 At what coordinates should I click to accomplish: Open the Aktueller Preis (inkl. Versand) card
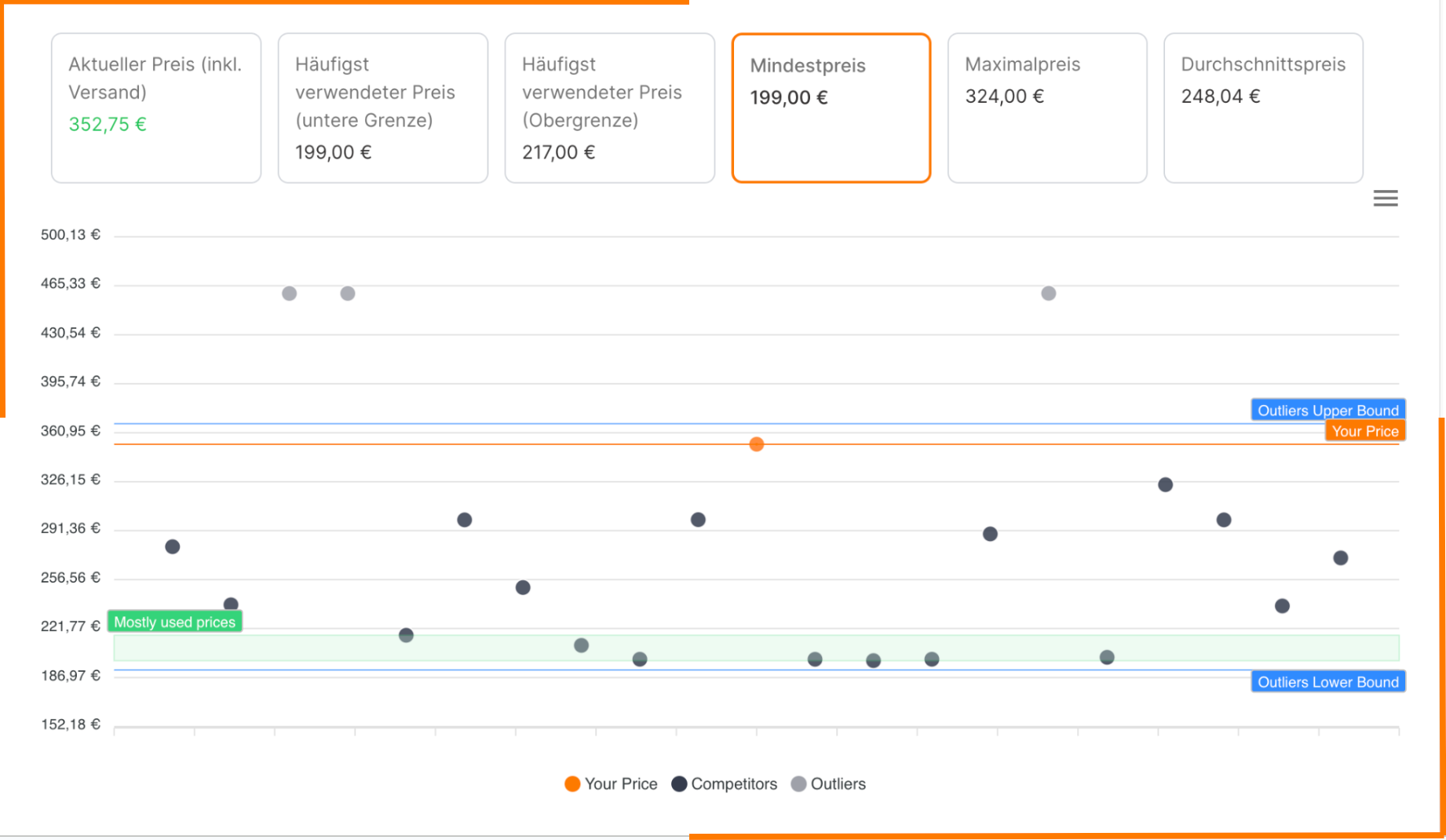[x=156, y=108]
